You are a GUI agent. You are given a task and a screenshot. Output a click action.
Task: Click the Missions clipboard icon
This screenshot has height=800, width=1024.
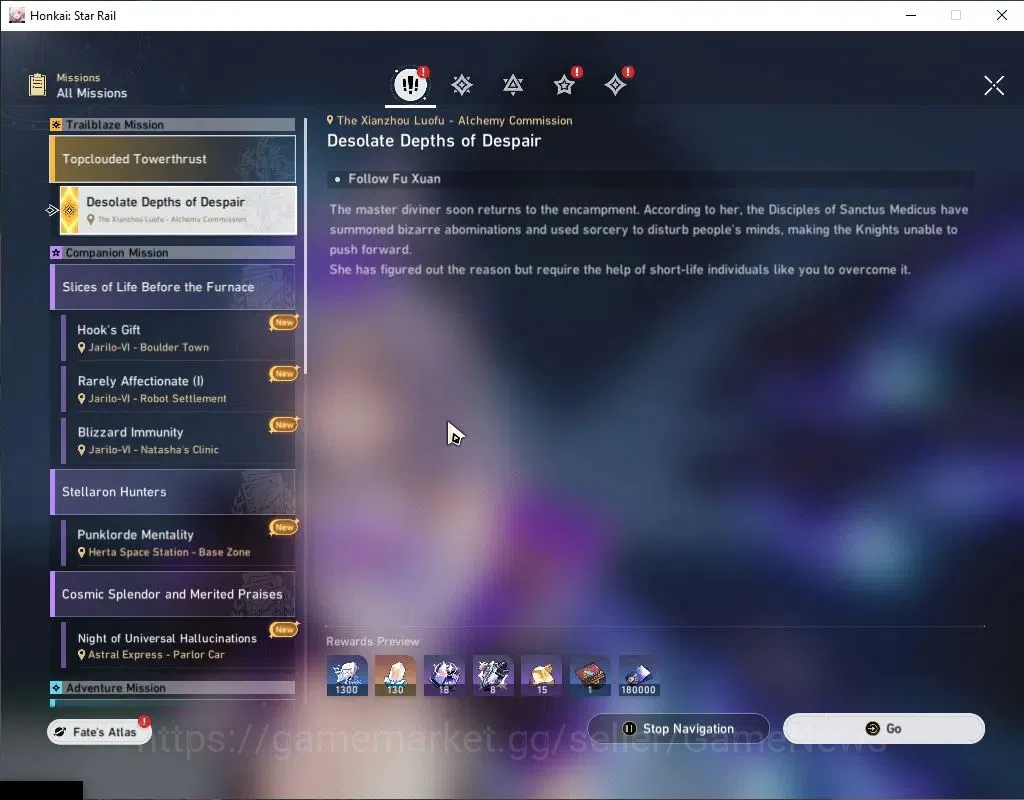pyautogui.click(x=37, y=85)
